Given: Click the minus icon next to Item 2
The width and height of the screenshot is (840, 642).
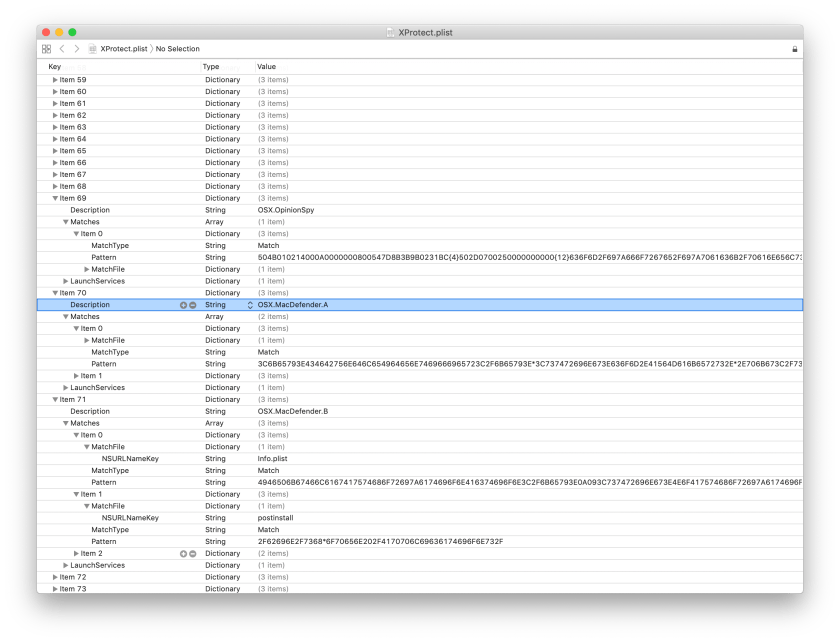Looking at the screenshot, I should click(x=193, y=553).
